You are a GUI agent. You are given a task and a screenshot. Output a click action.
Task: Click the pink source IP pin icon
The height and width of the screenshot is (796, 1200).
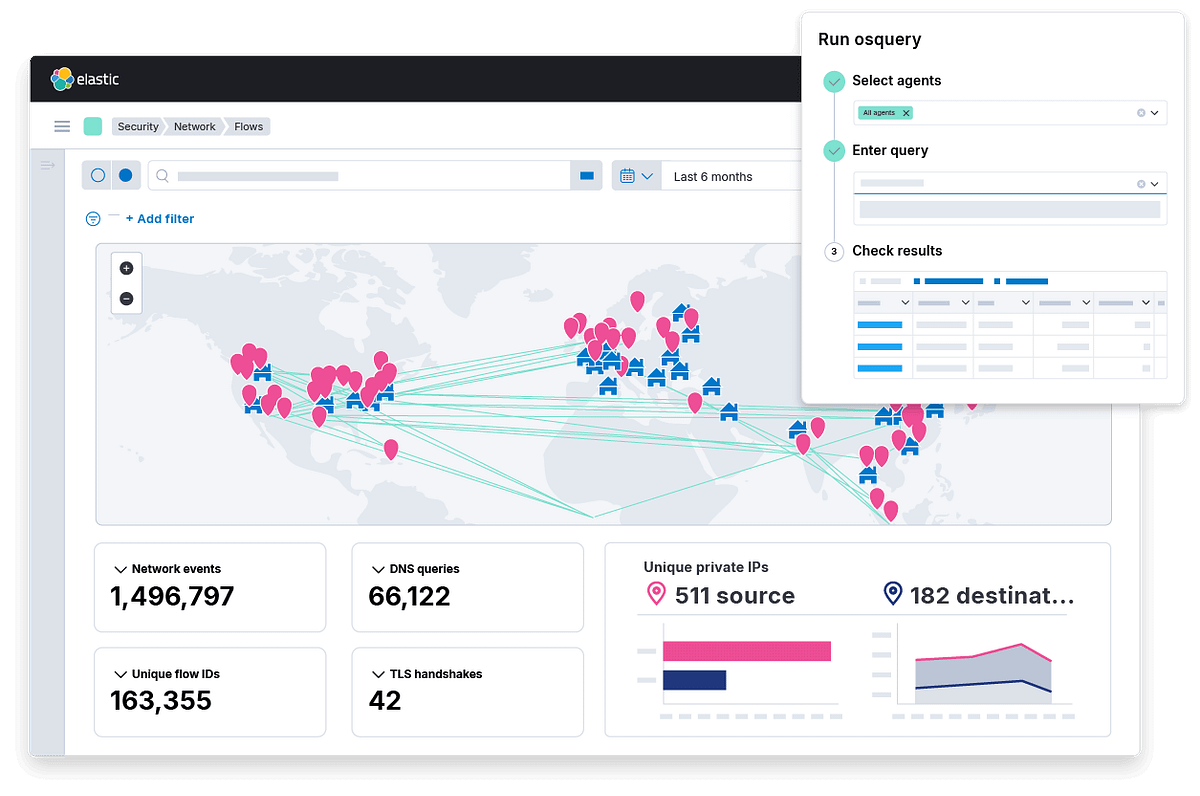coord(657,594)
